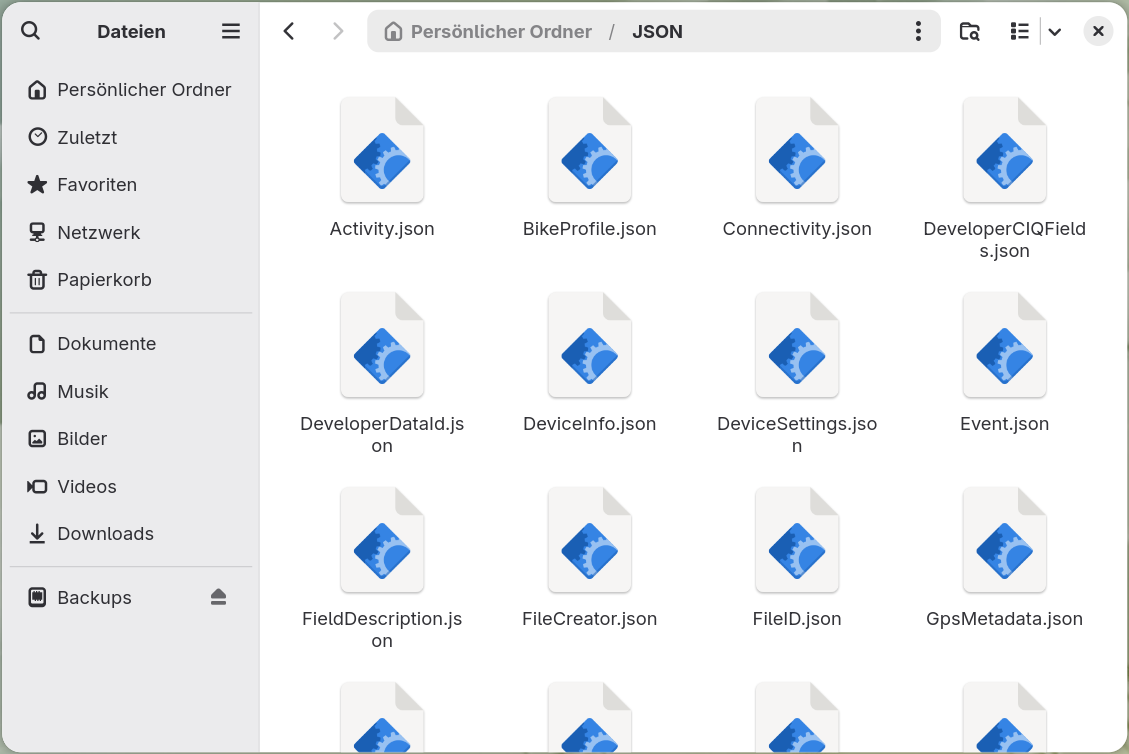Image resolution: width=1129 pixels, height=754 pixels.
Task: Select the Connectivity.json file icon
Action: 797,150
